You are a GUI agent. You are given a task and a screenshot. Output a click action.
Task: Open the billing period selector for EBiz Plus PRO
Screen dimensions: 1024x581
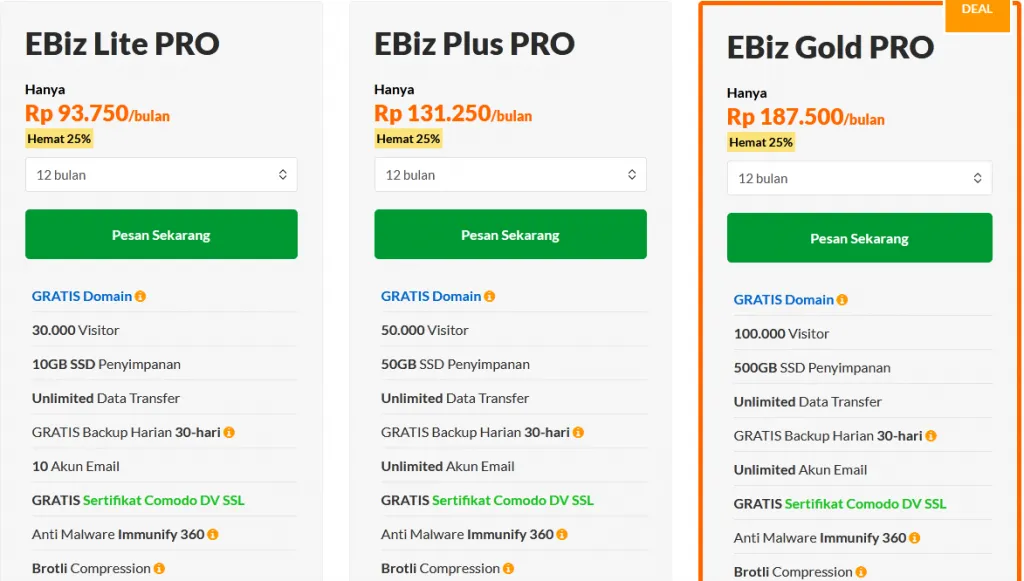510,174
